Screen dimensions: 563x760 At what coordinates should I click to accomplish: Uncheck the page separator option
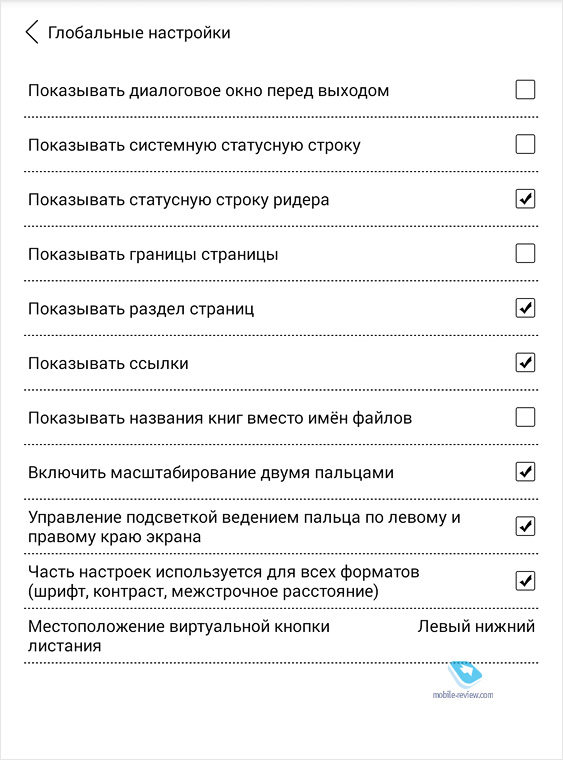point(525,308)
